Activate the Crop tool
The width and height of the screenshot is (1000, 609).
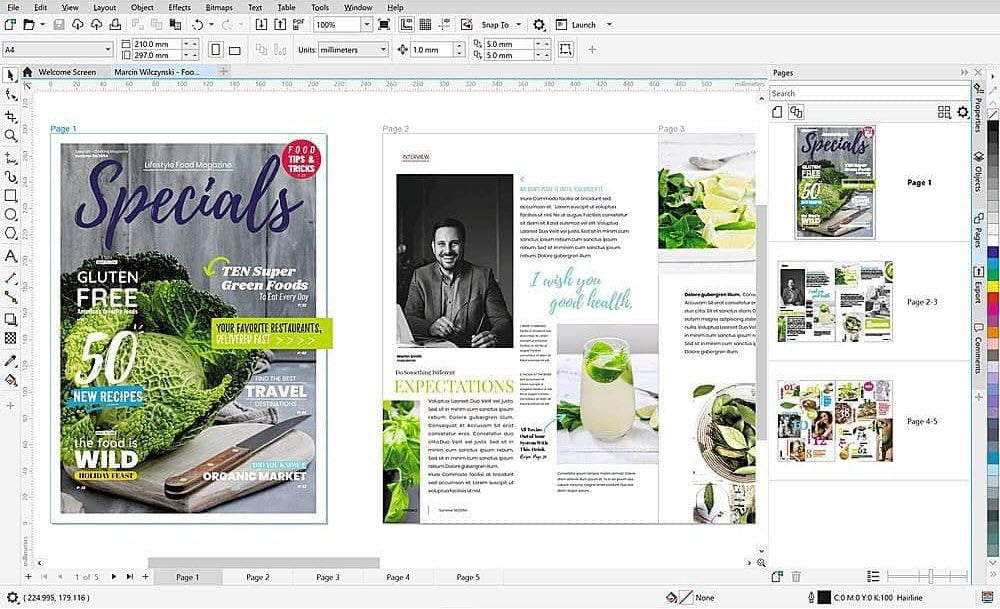(11, 116)
